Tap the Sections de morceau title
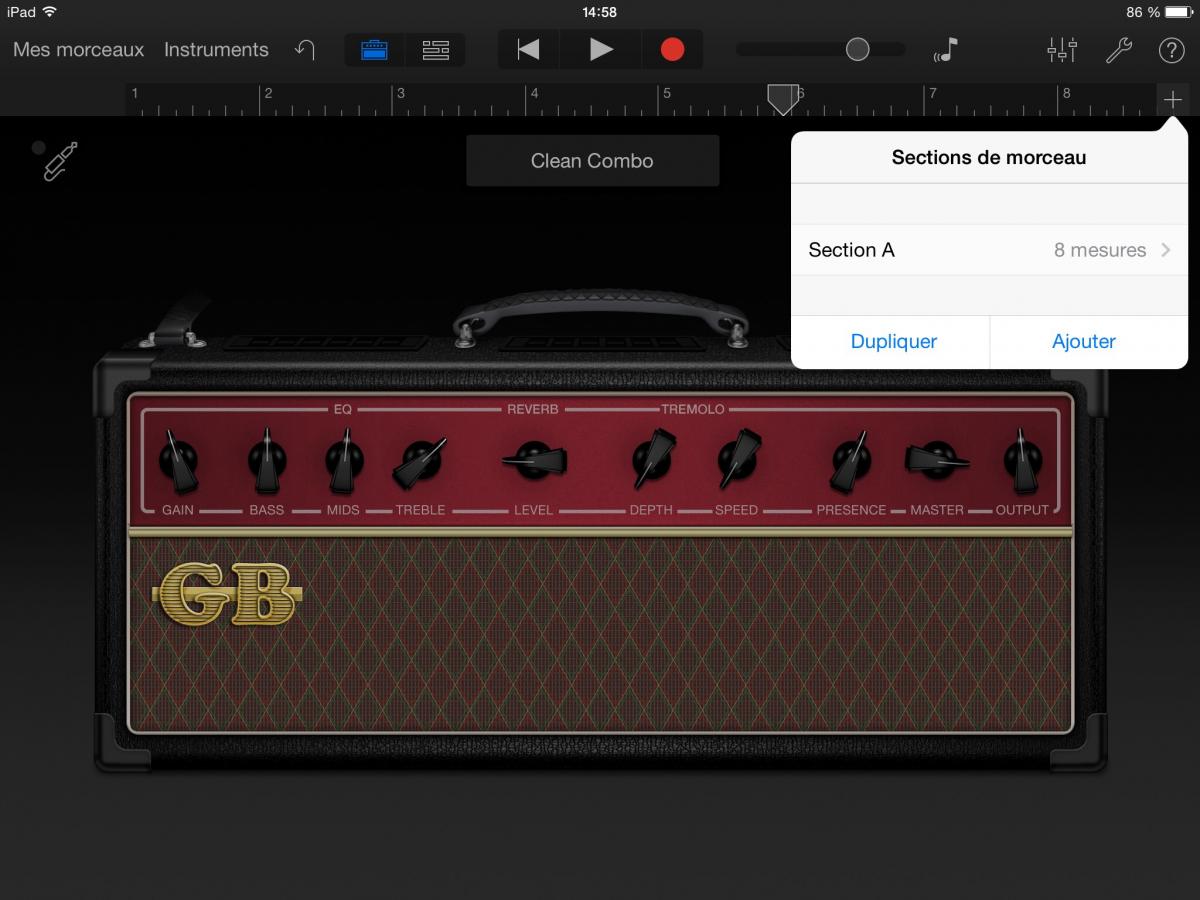Viewport: 1200px width, 900px height. 989,157
